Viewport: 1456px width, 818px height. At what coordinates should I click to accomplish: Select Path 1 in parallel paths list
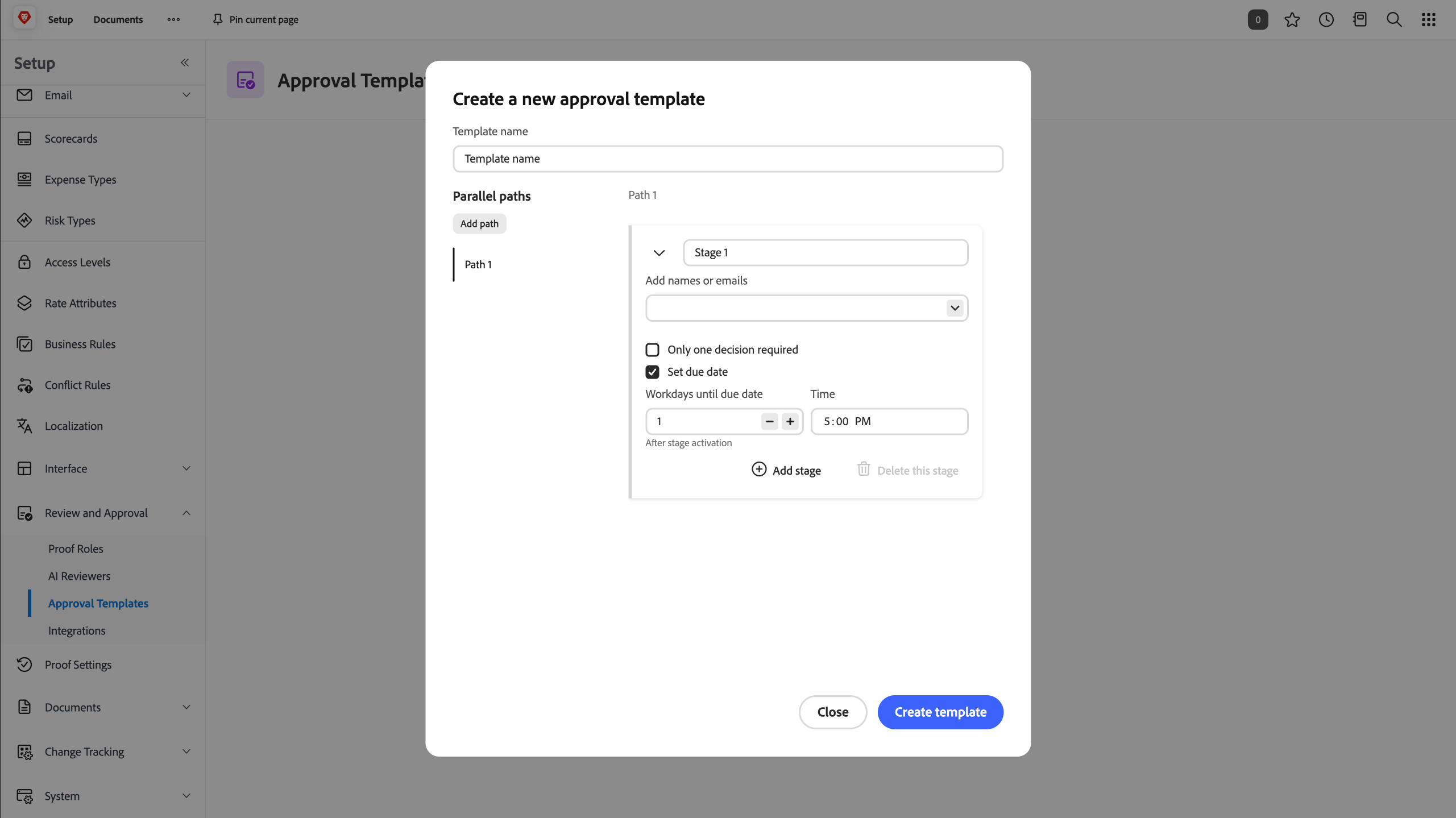(478, 264)
